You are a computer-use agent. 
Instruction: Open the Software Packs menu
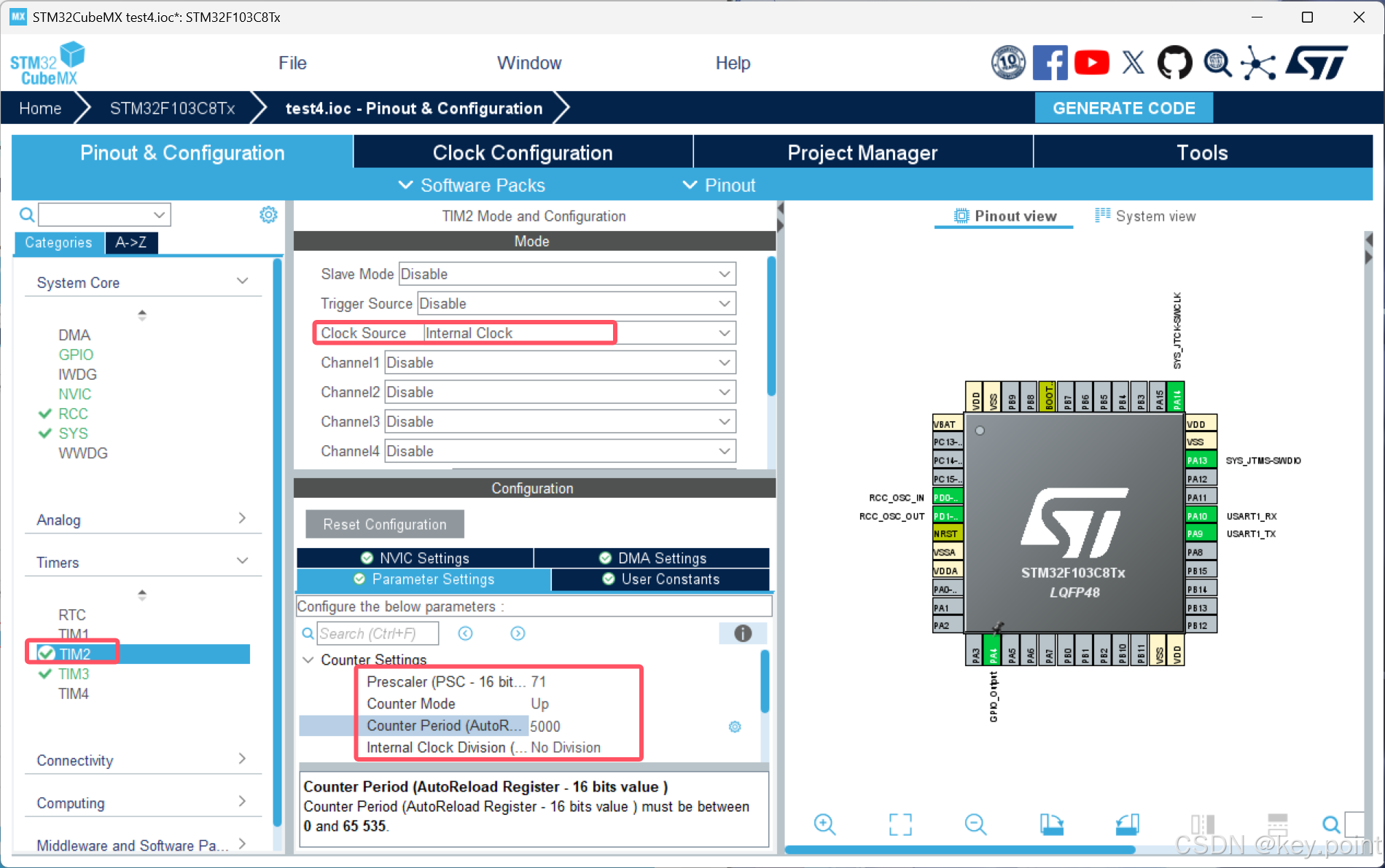click(x=472, y=185)
